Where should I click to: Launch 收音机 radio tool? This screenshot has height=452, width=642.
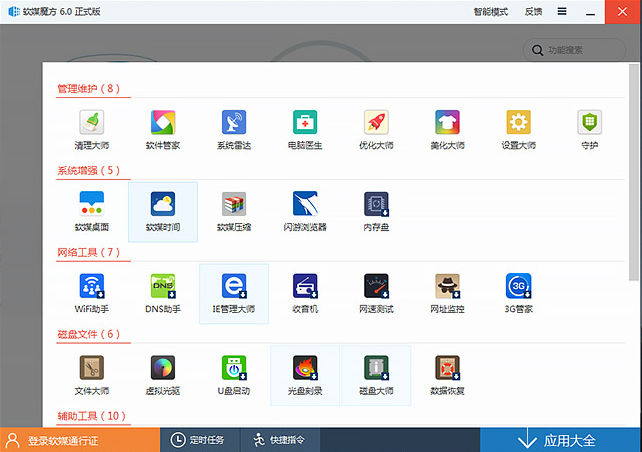coord(305,286)
